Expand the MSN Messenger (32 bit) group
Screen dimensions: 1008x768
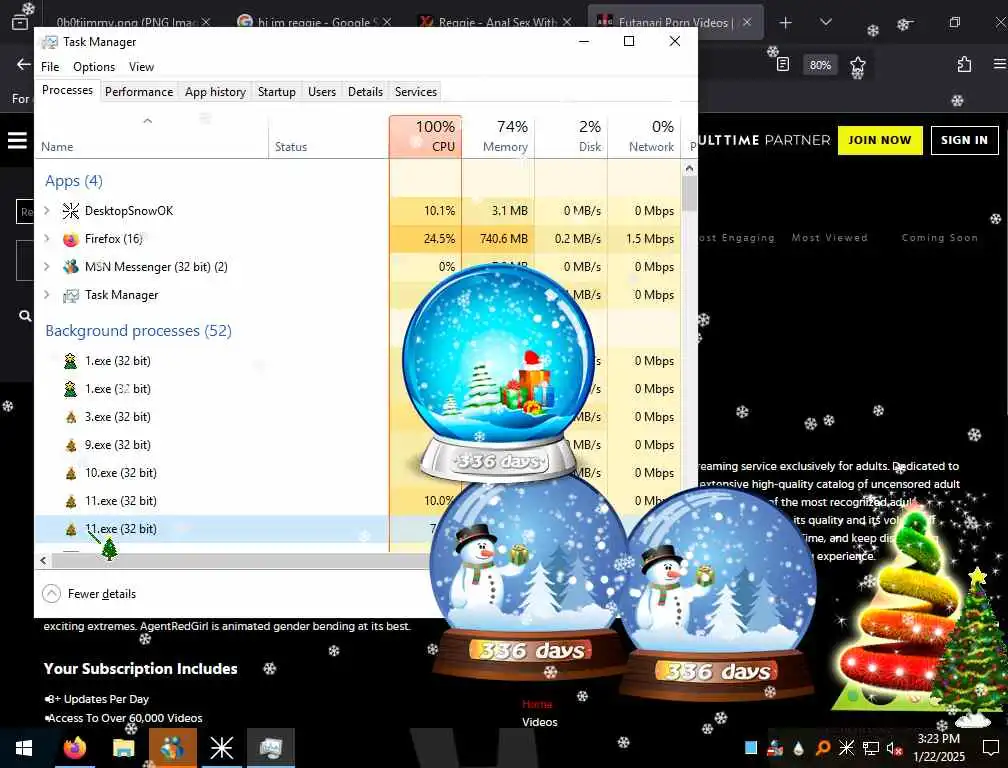point(46,266)
